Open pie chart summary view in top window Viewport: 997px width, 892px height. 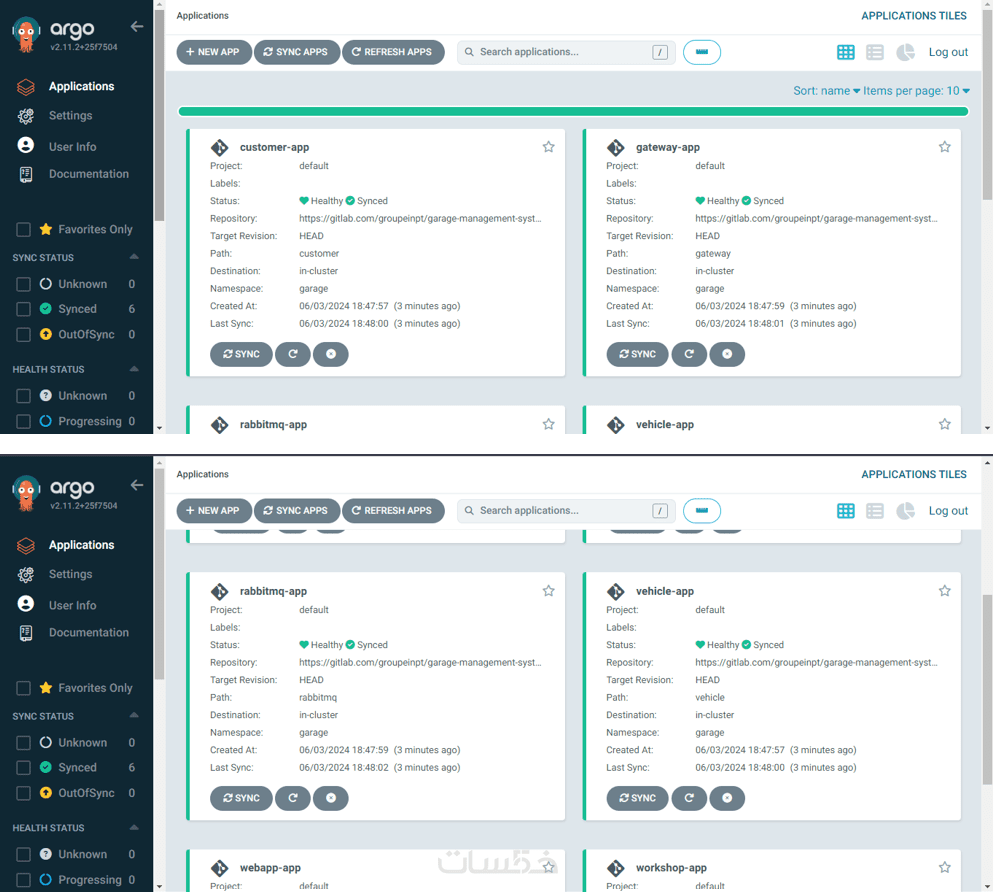905,52
